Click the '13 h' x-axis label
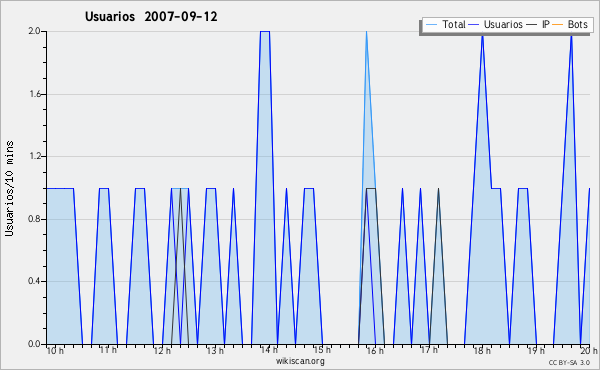Image resolution: width=600 pixels, height=370 pixels. [215, 350]
